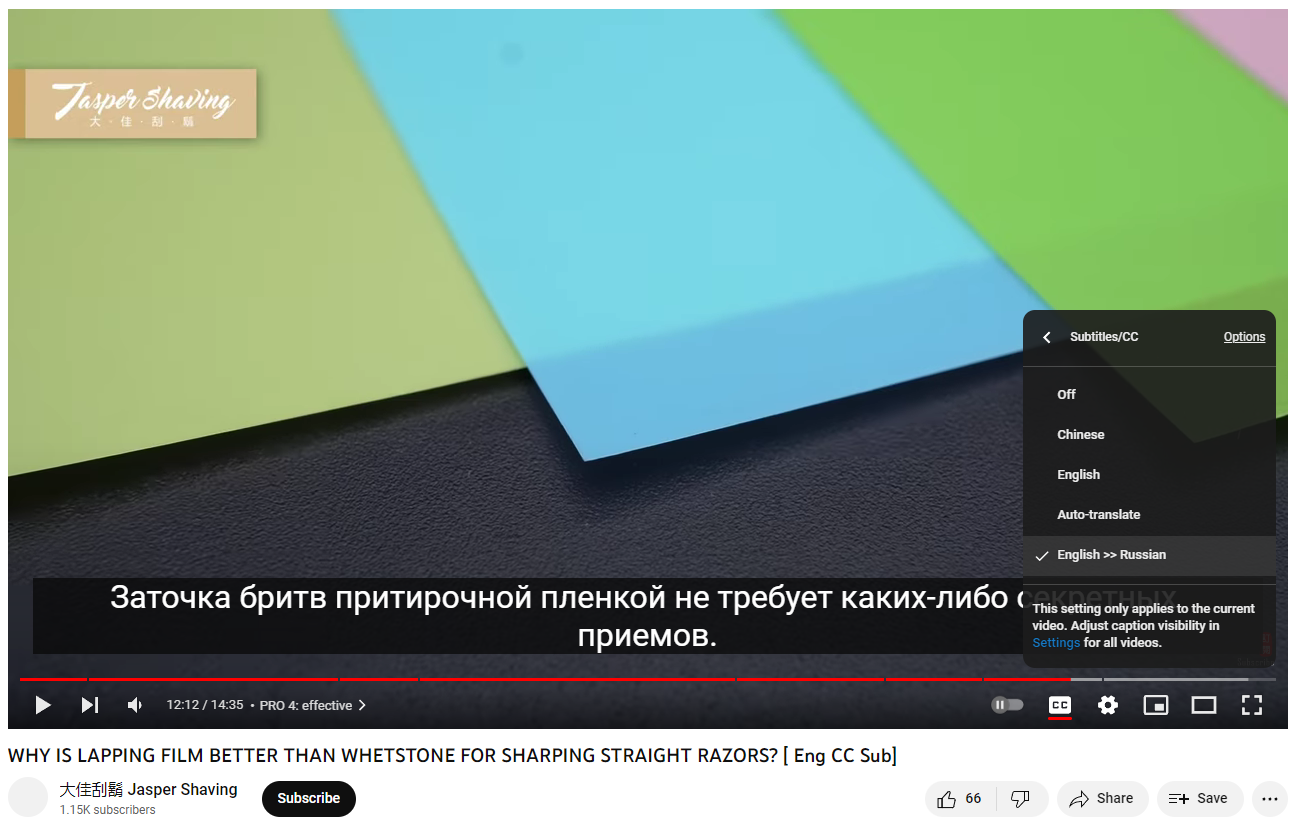Toggle closed captions CC button
Viewport: 1306px width, 825px height.
(x=1059, y=705)
